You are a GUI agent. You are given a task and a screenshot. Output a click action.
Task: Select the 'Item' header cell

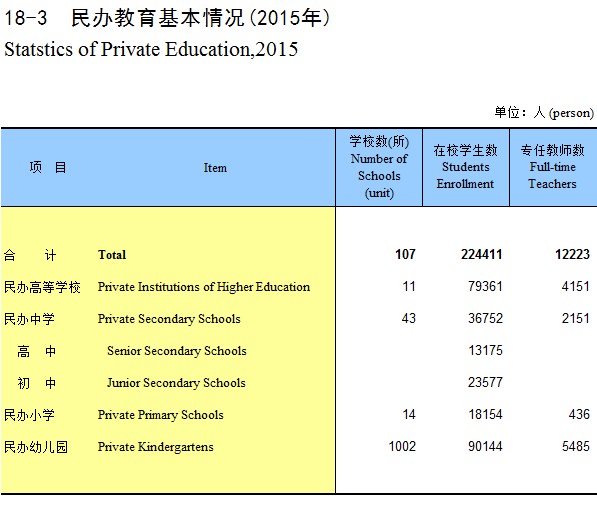click(x=215, y=168)
